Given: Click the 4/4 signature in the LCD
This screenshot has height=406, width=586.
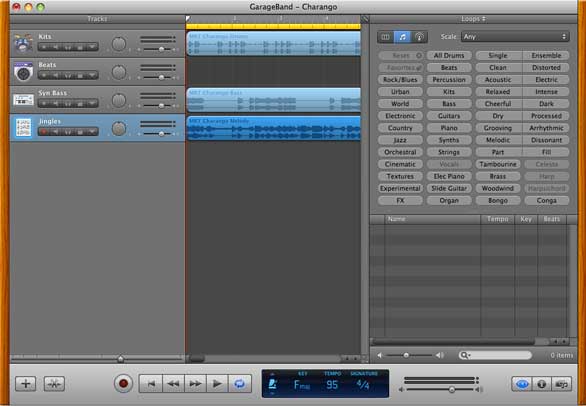Looking at the screenshot, I should point(362,384).
